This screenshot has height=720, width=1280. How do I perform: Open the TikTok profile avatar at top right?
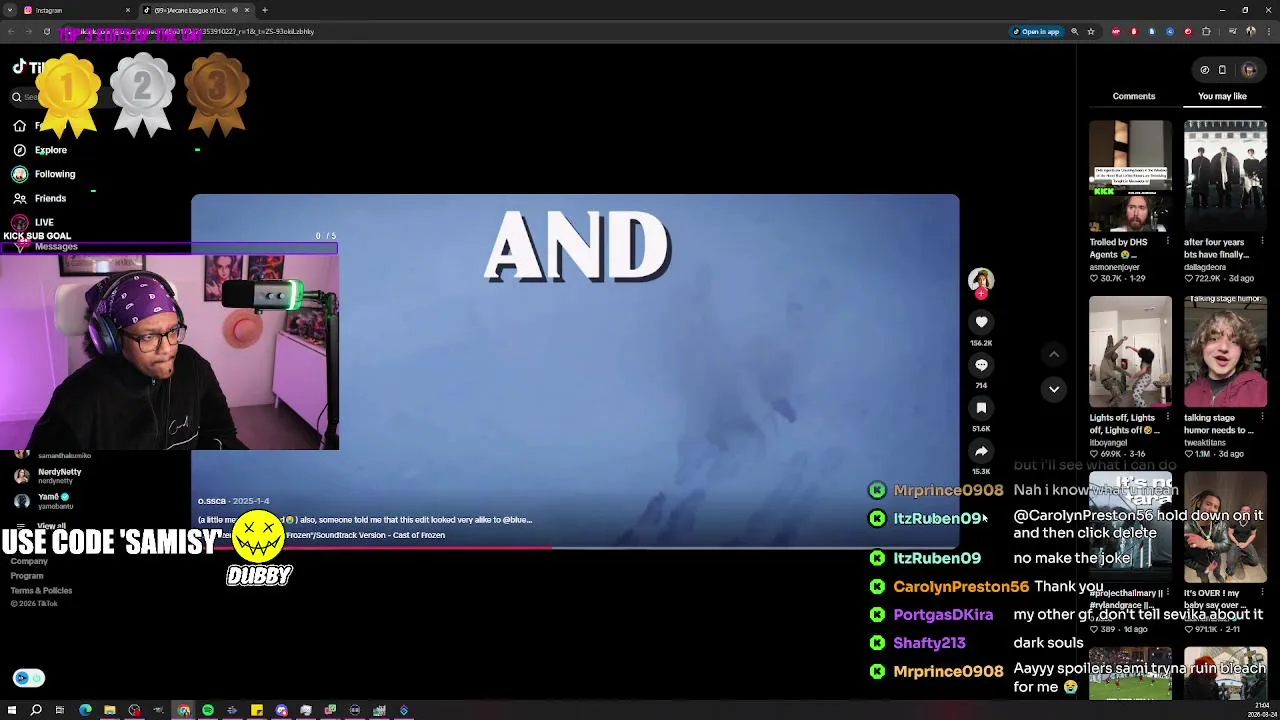1249,70
